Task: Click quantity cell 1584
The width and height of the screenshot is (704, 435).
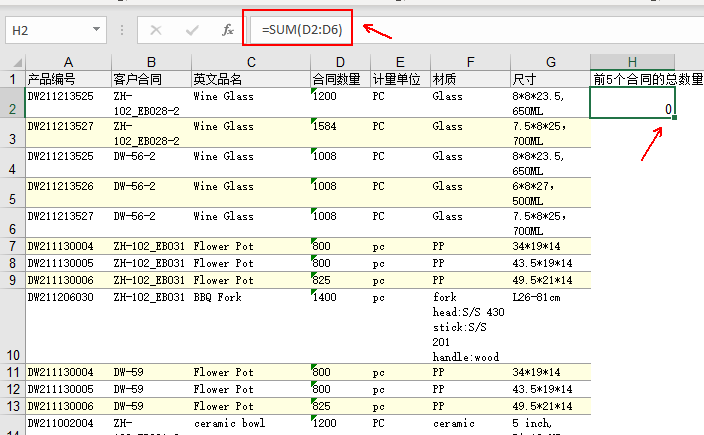Action: (340, 133)
